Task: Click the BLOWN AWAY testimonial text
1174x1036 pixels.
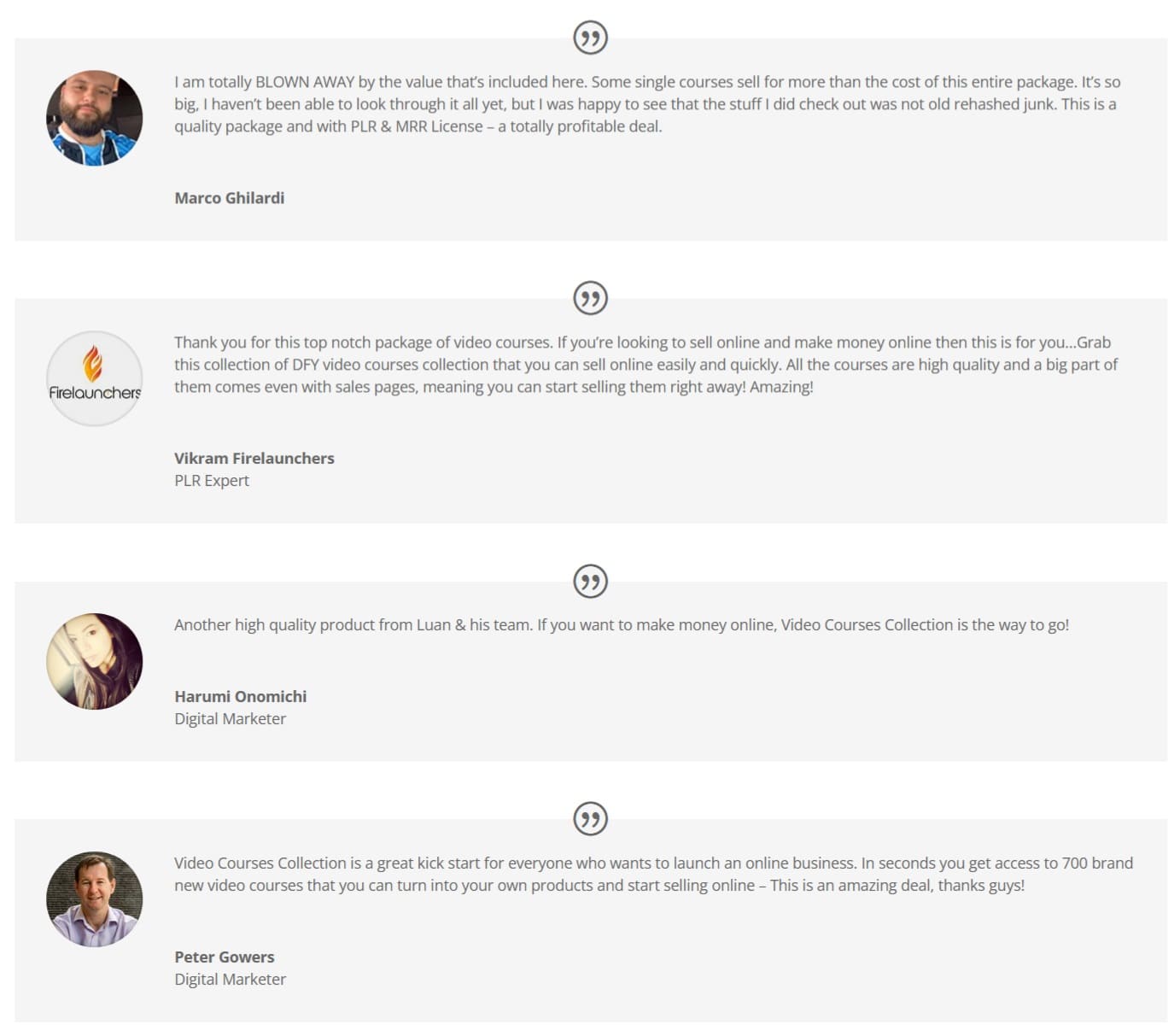Action: 647,104
